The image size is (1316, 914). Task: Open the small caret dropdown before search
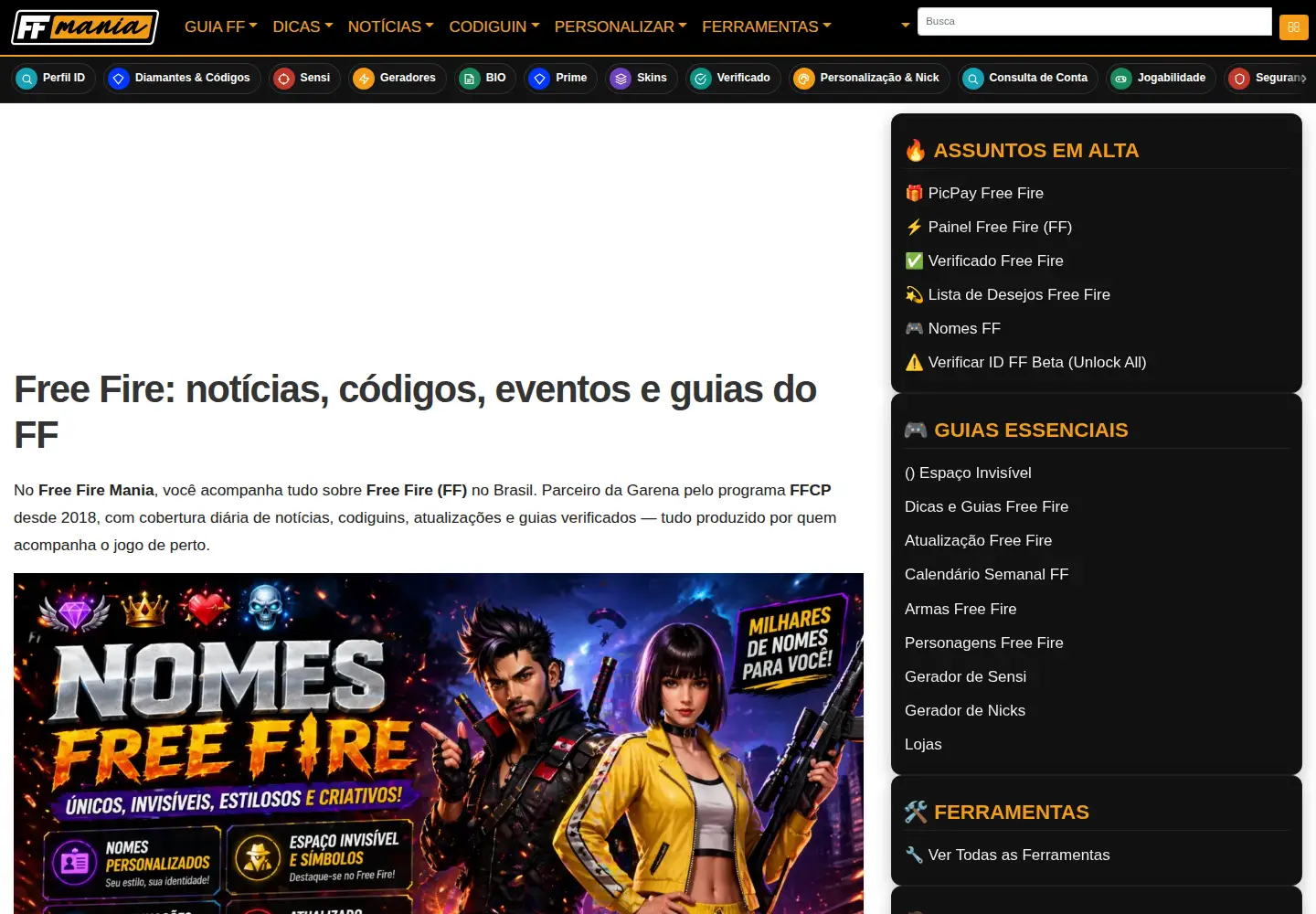905,26
